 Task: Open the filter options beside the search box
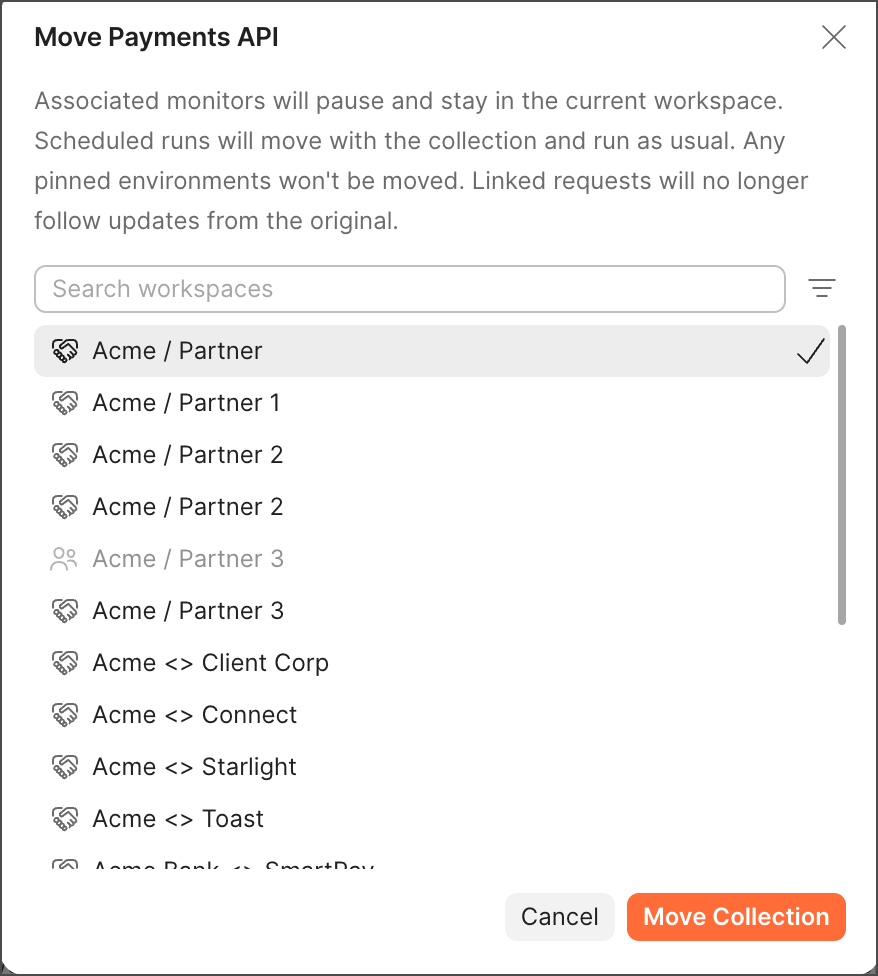pos(822,289)
